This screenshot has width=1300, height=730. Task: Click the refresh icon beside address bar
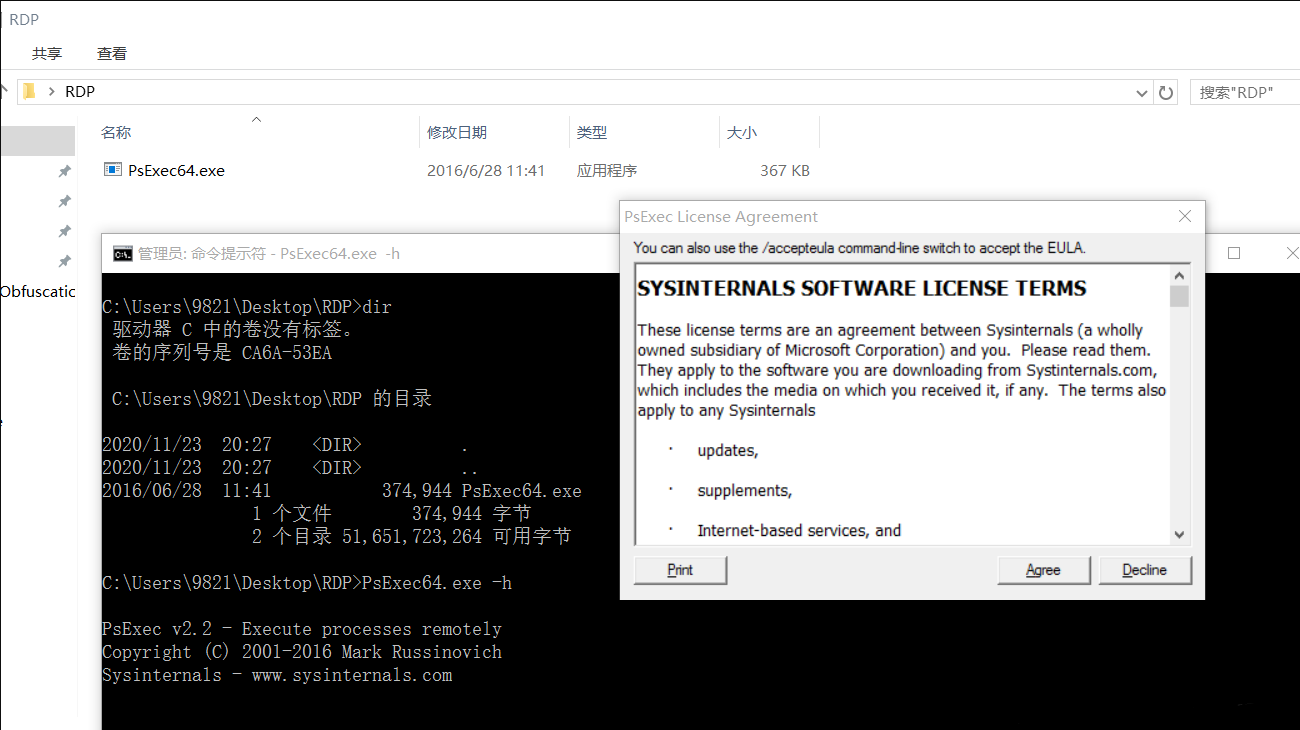(x=1166, y=92)
